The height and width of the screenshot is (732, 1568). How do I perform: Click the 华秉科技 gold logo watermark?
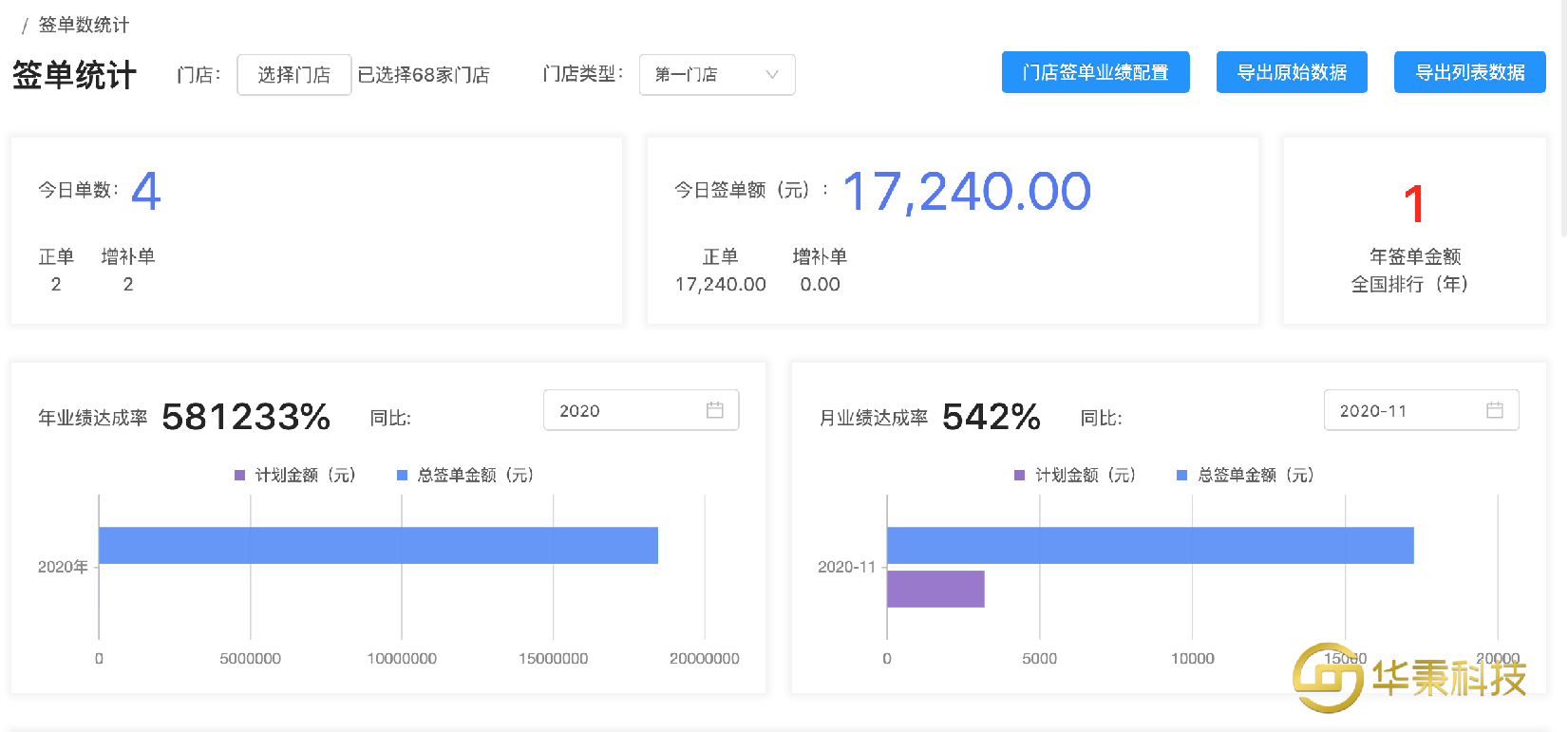tap(1410, 678)
